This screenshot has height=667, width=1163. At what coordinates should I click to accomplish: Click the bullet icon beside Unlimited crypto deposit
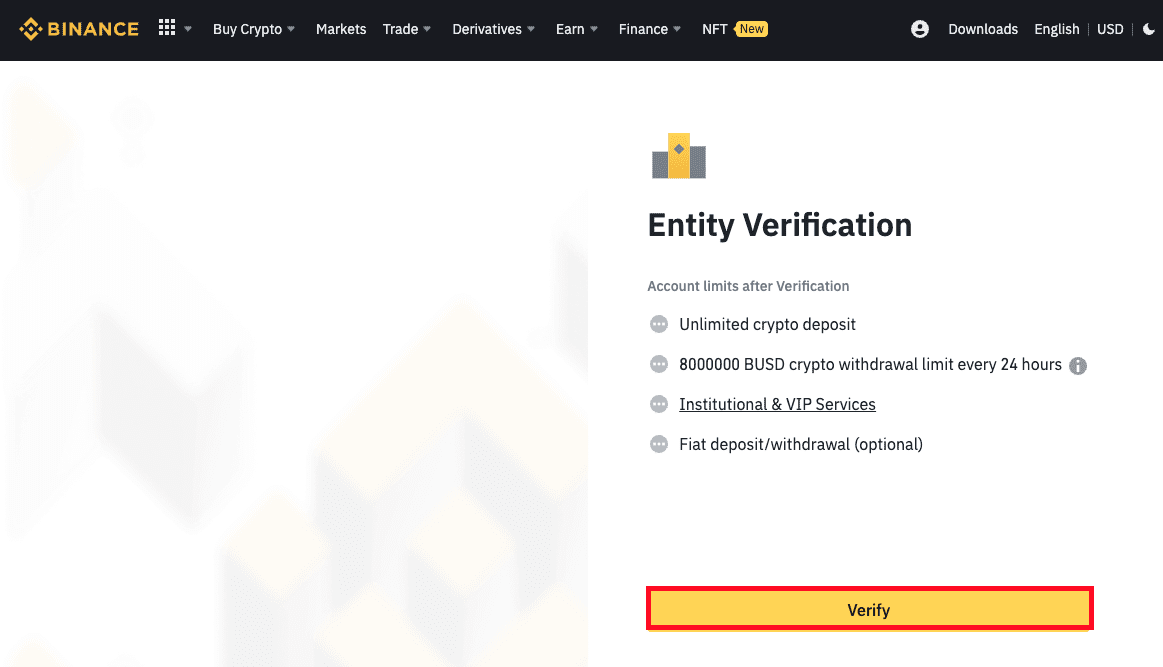[658, 324]
